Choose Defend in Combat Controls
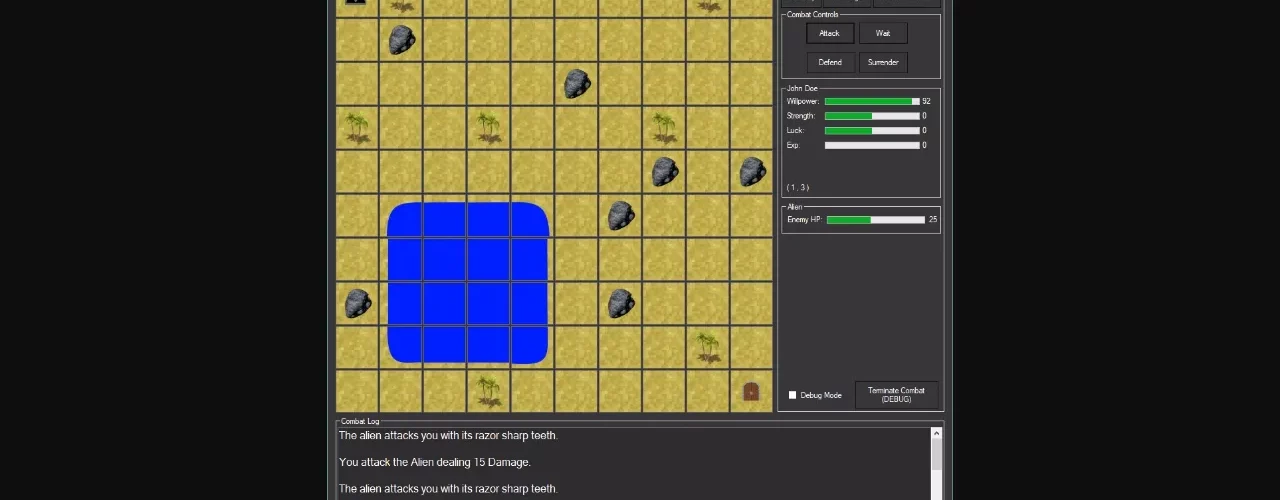Viewport: 1280px width, 500px height. (x=829, y=62)
